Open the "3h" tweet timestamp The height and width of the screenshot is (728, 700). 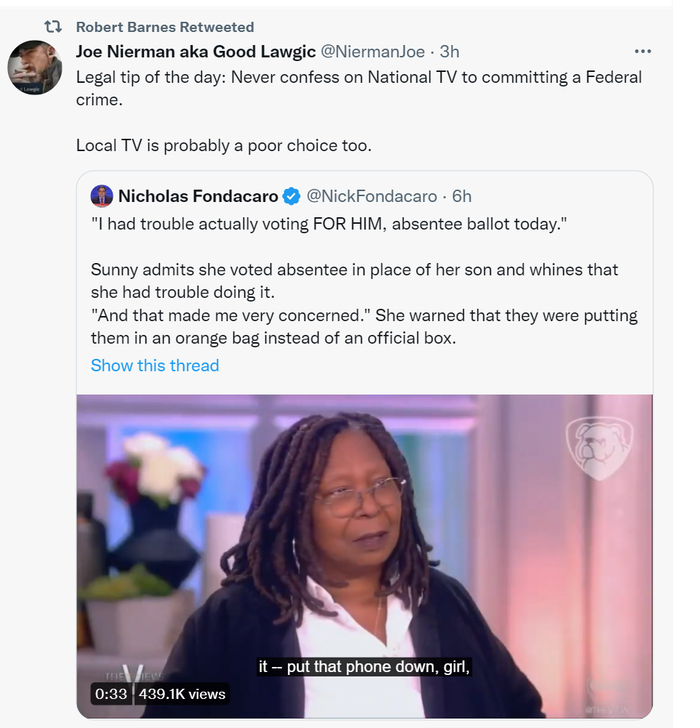(449, 51)
